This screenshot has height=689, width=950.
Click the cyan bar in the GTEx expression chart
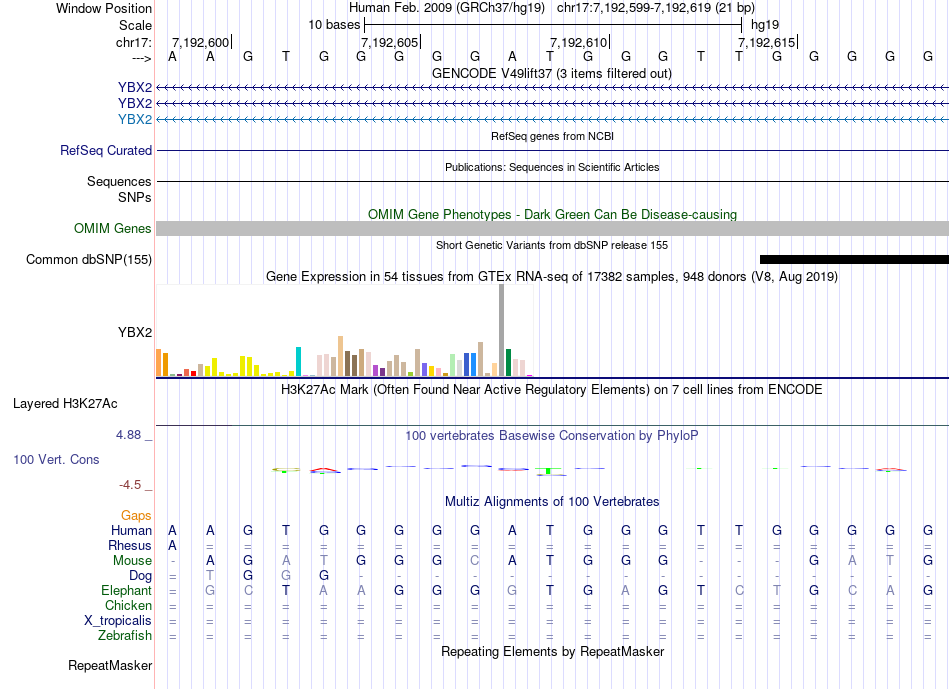[x=298, y=362]
